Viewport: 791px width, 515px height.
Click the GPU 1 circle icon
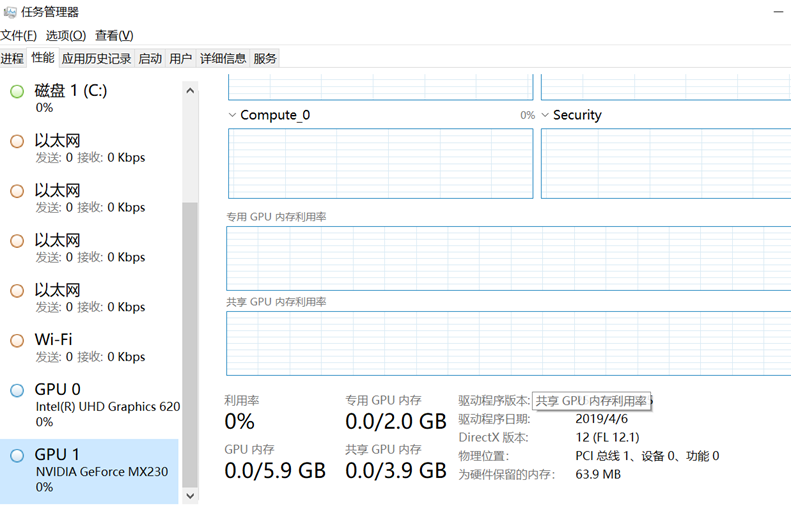17,456
